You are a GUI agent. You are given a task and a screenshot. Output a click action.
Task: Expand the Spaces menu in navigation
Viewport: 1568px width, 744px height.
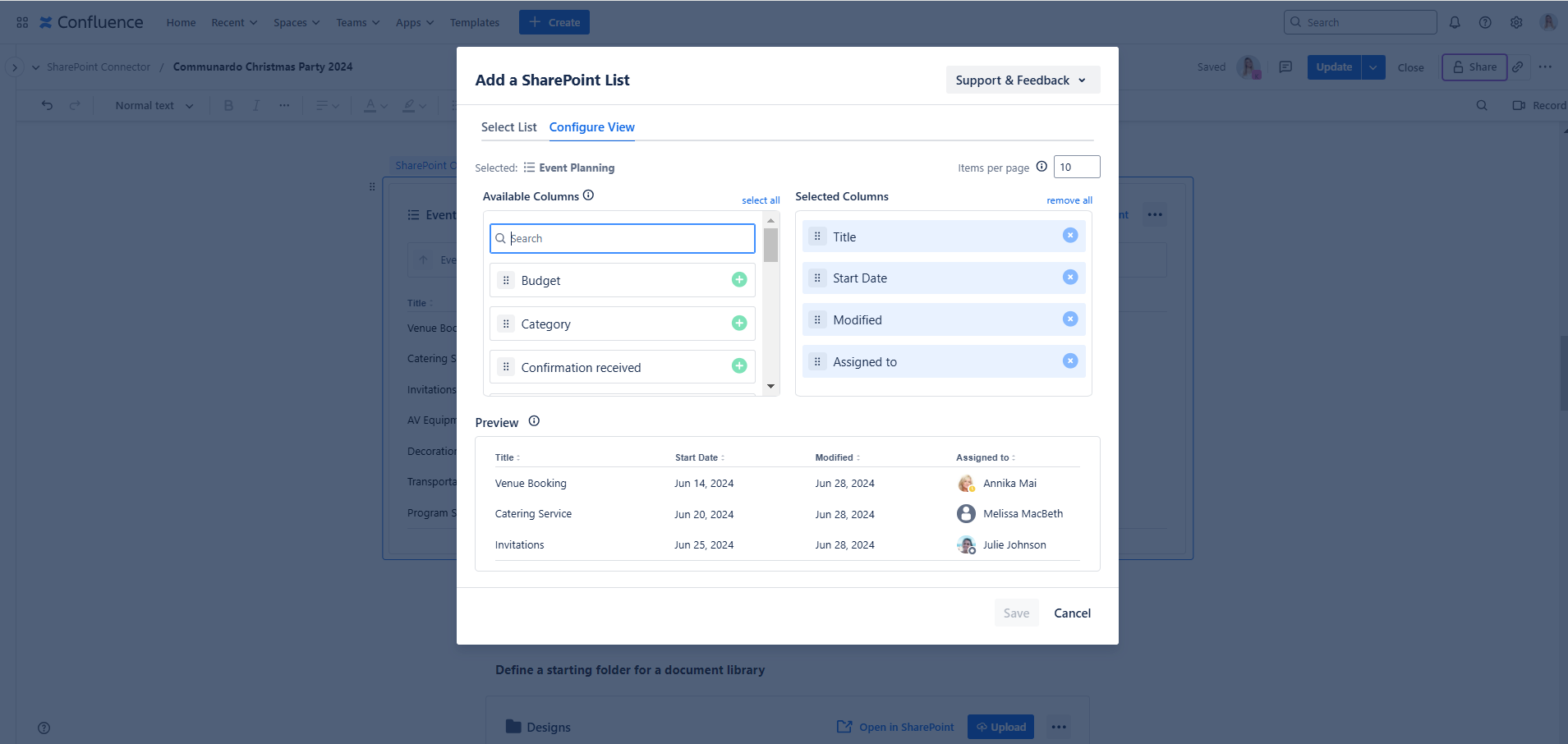(x=297, y=22)
